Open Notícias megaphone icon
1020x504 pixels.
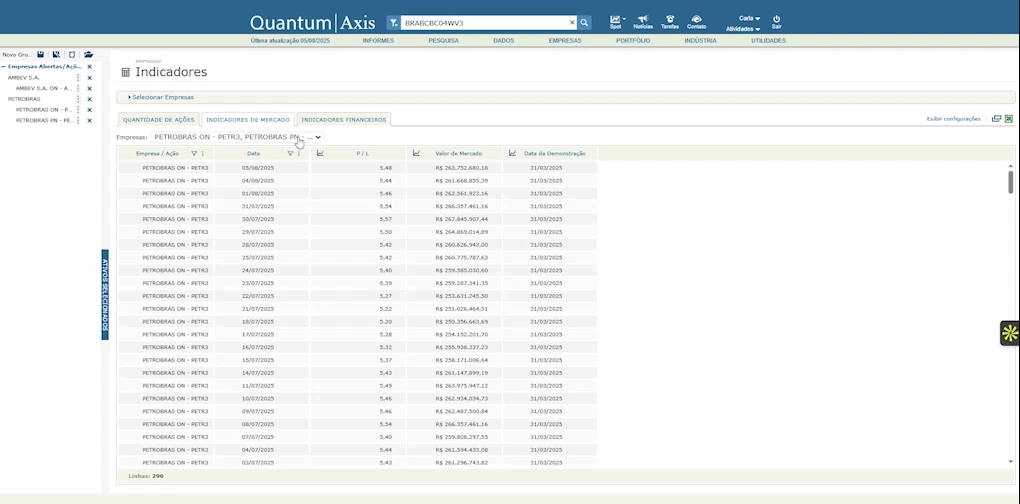pos(643,19)
